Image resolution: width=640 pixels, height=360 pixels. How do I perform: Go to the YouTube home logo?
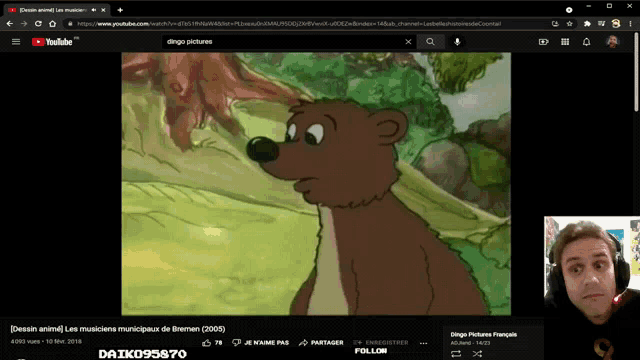[52, 42]
